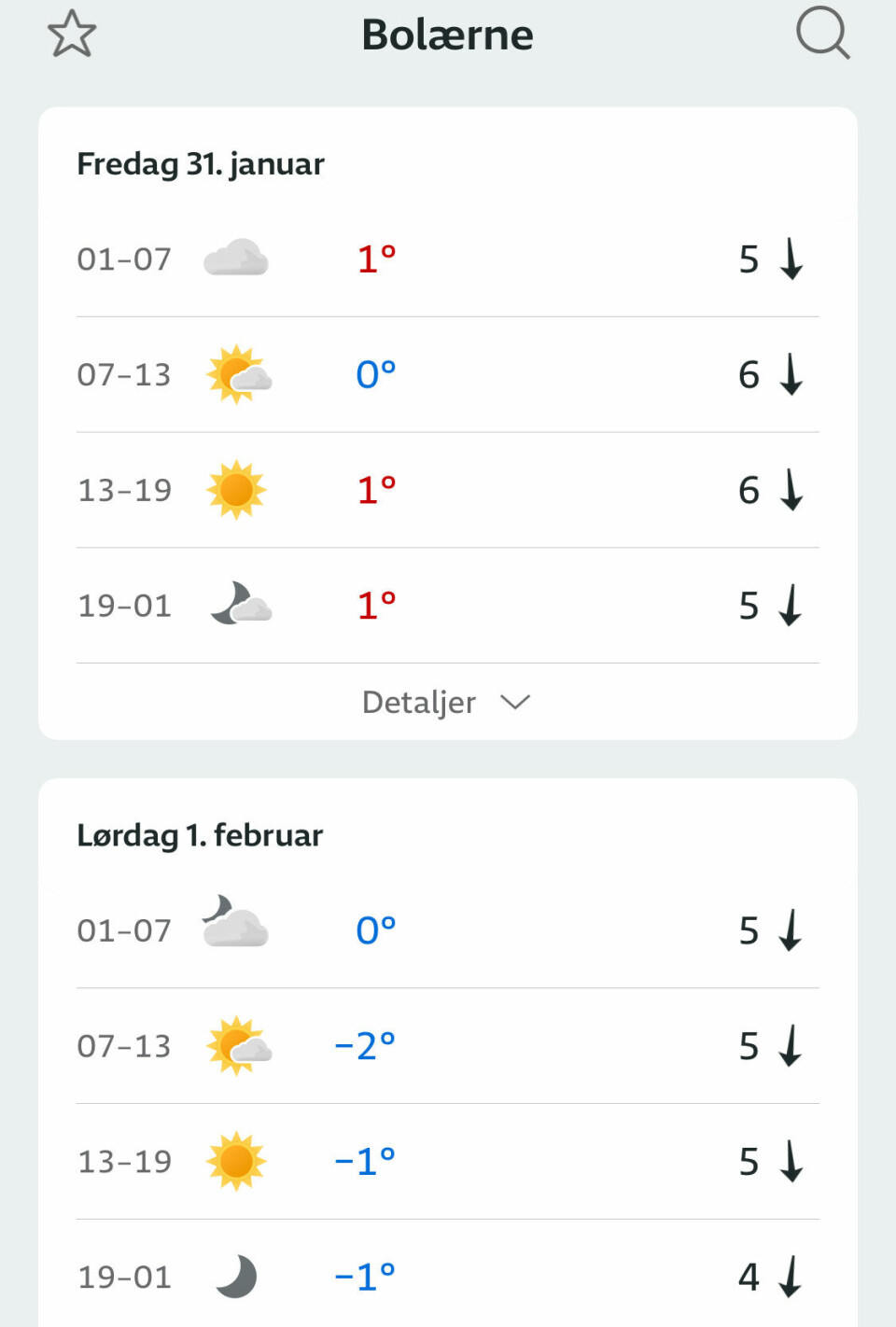This screenshot has width=896, height=1327.
Task: Click the chevron next to Detaljer
Action: [x=515, y=702]
